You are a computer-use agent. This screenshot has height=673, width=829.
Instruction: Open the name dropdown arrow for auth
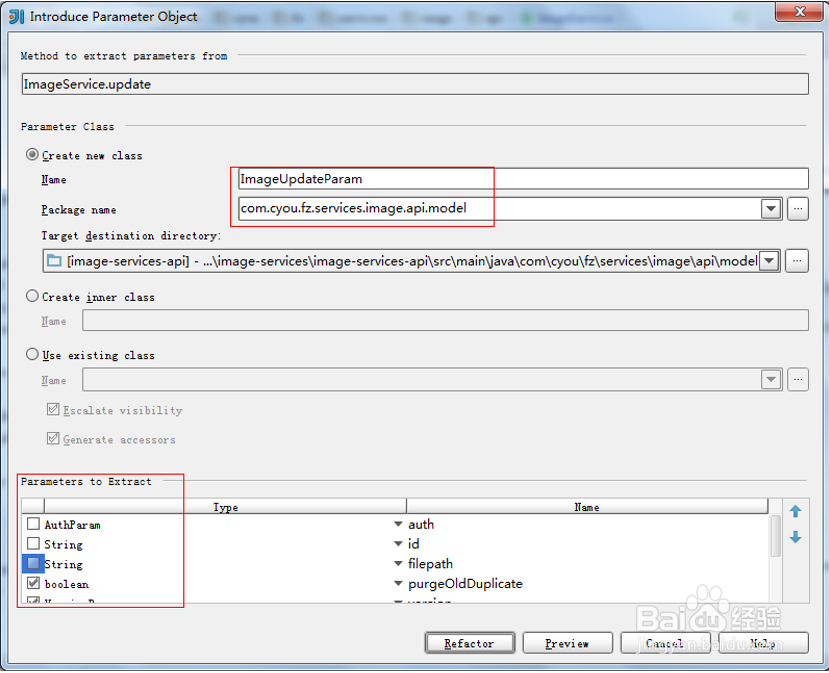pos(398,524)
